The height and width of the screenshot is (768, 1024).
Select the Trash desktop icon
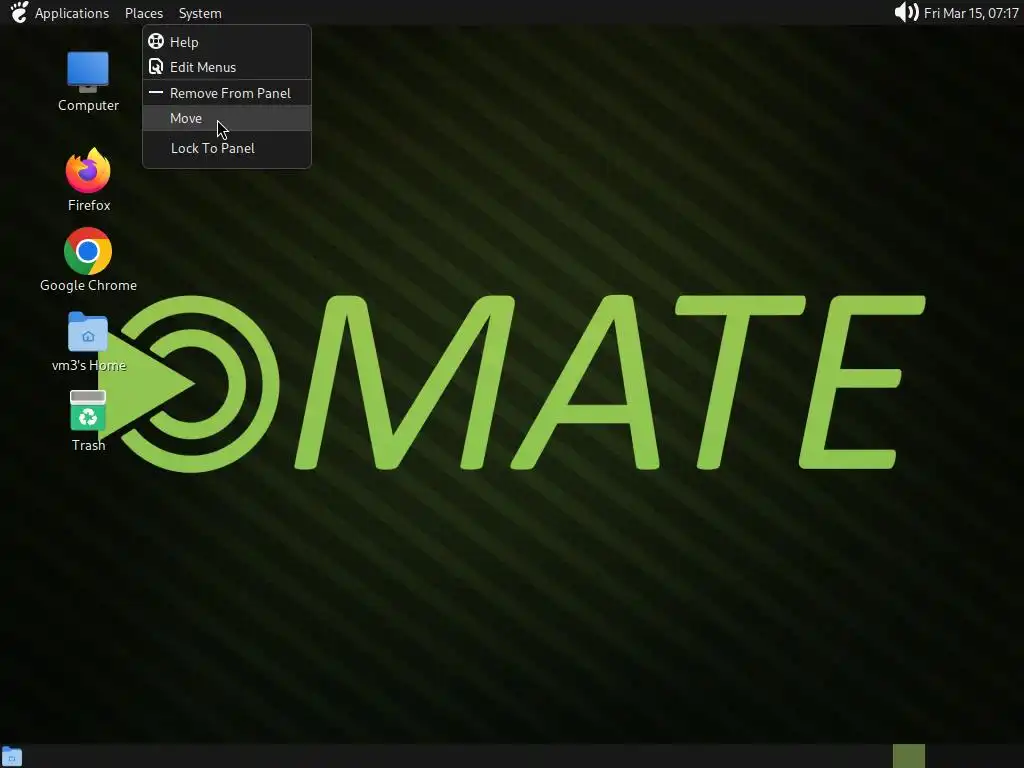click(88, 411)
